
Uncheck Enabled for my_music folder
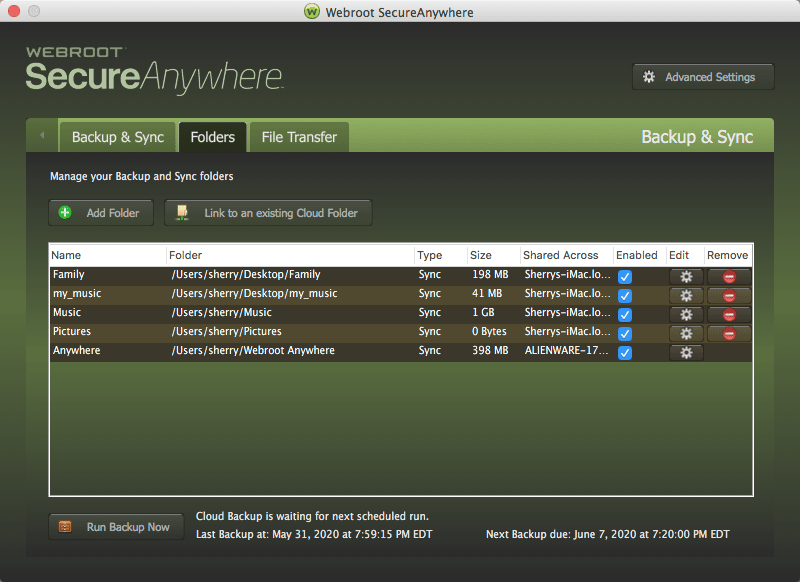tap(625, 295)
